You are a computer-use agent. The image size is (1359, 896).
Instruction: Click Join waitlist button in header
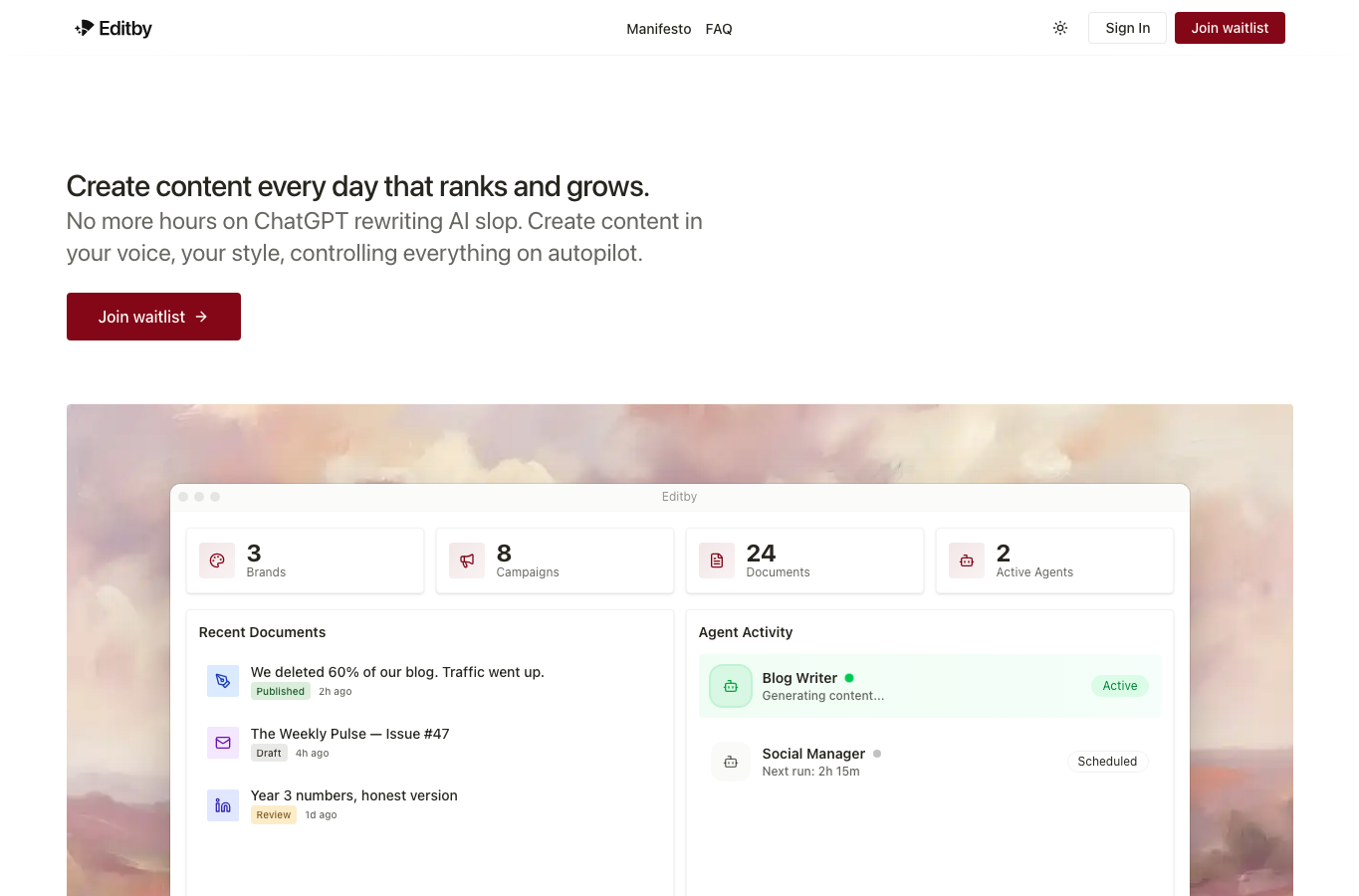[1230, 28]
